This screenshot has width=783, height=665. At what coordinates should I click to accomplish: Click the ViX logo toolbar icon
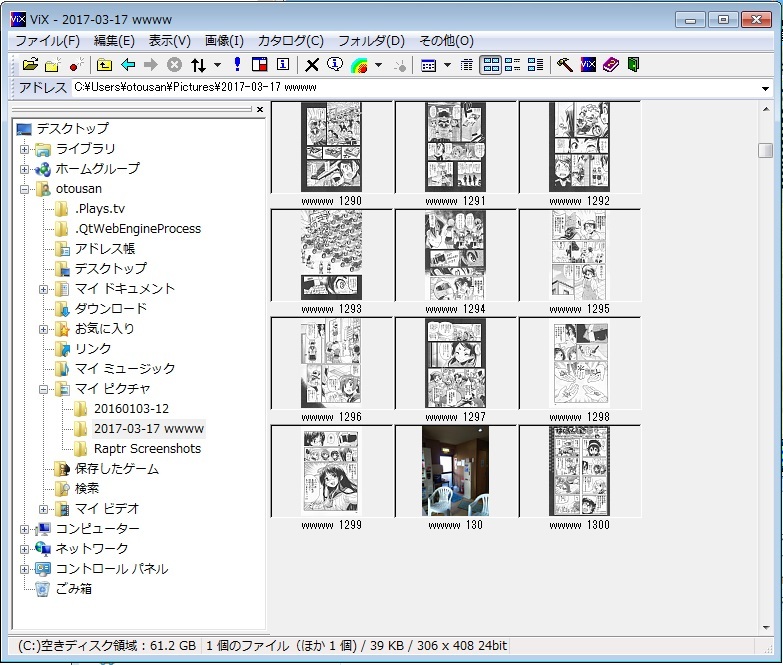pos(588,65)
